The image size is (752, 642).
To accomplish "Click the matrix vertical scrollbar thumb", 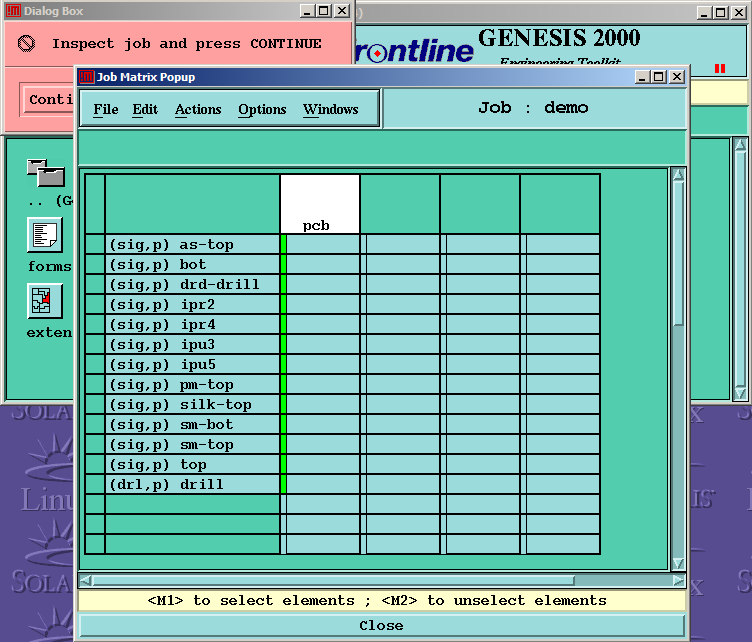I will pyautogui.click(x=678, y=253).
